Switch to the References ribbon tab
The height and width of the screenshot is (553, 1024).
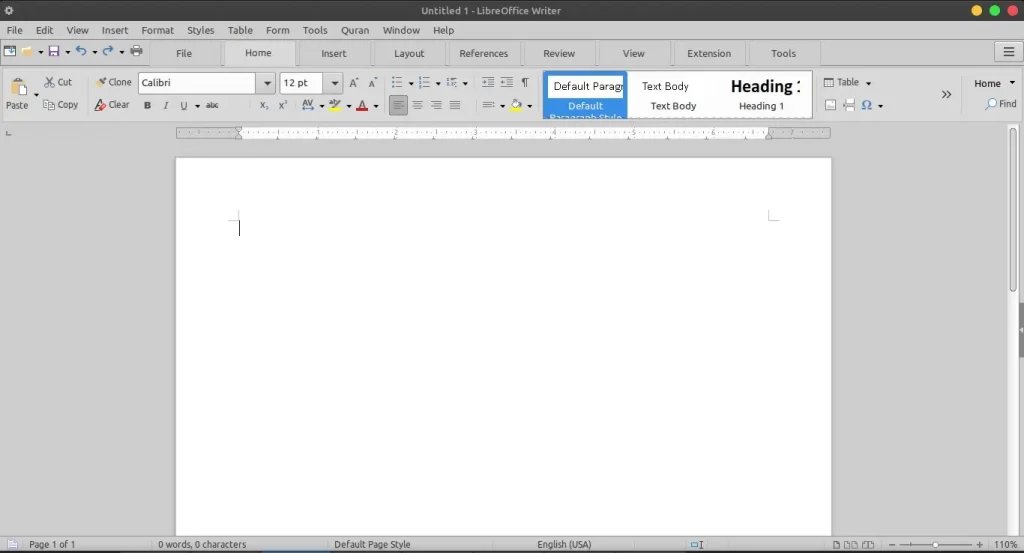click(x=483, y=54)
